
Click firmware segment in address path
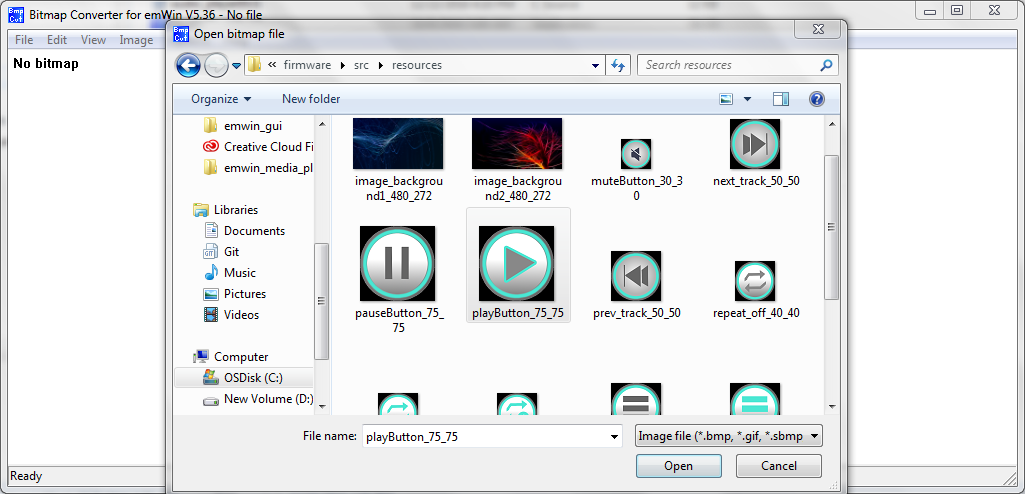(307, 65)
